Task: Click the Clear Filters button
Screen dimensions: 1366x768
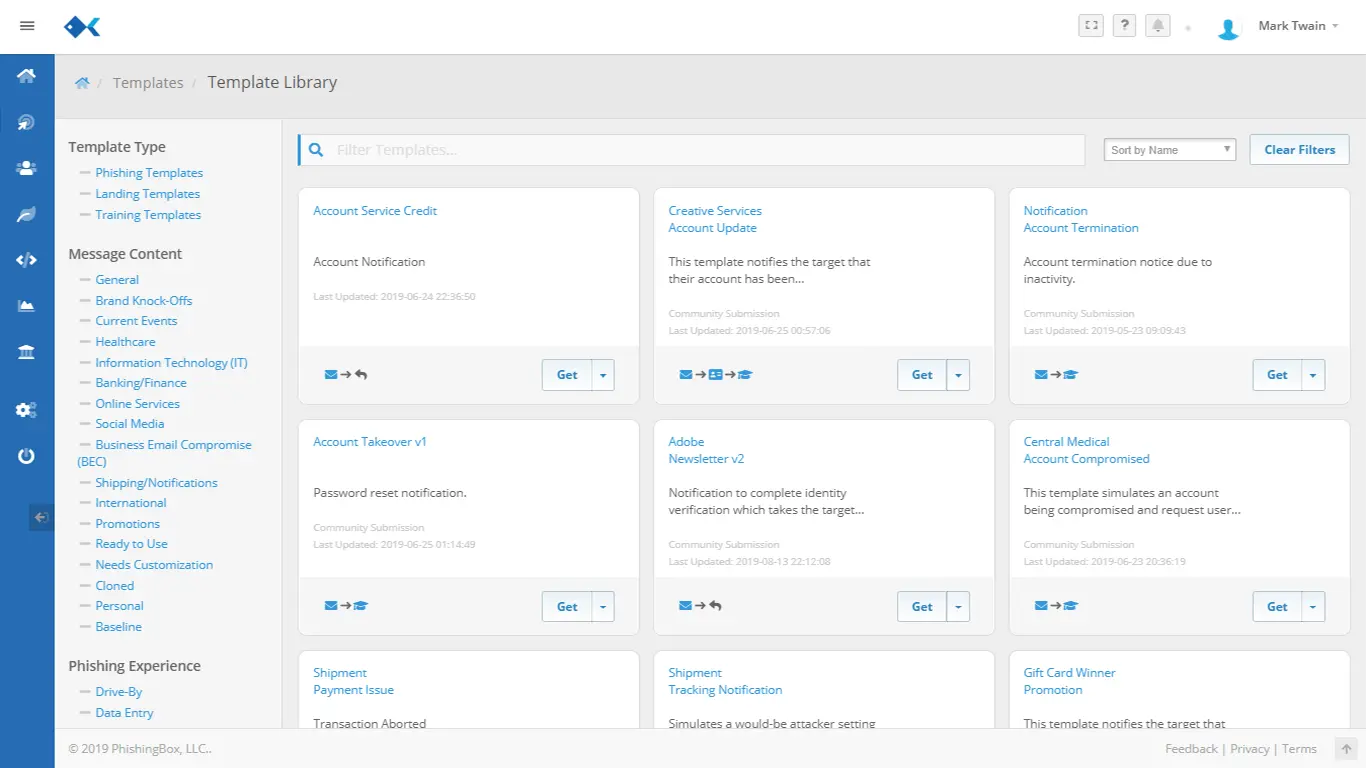Action: [1299, 150]
